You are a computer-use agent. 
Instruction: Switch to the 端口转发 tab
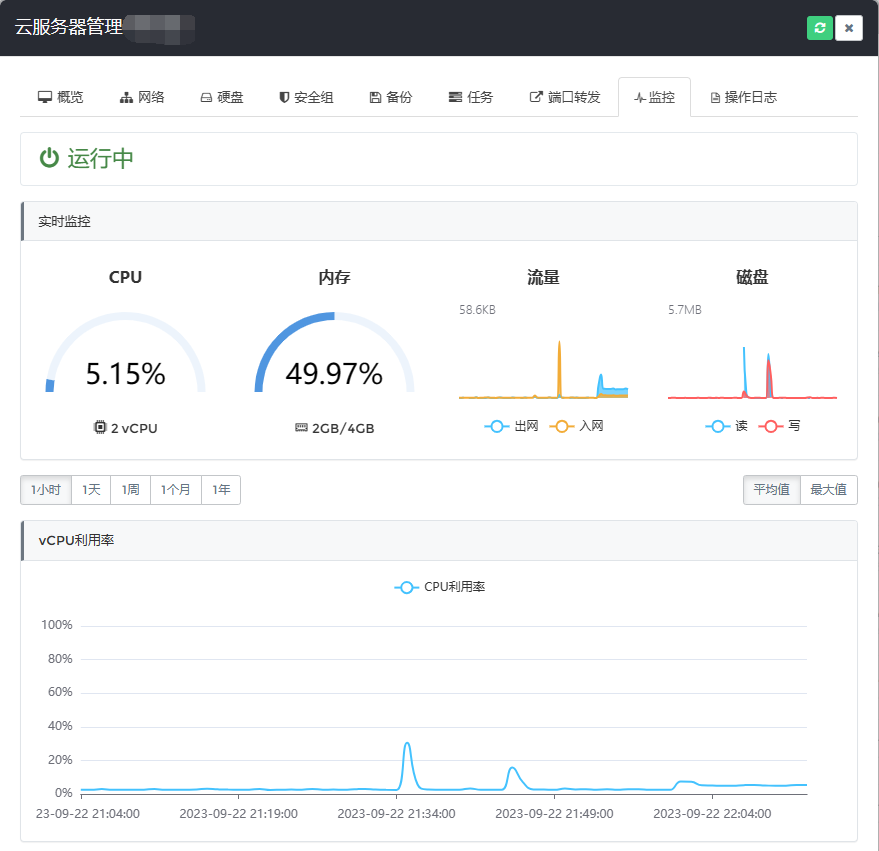[x=565, y=98]
